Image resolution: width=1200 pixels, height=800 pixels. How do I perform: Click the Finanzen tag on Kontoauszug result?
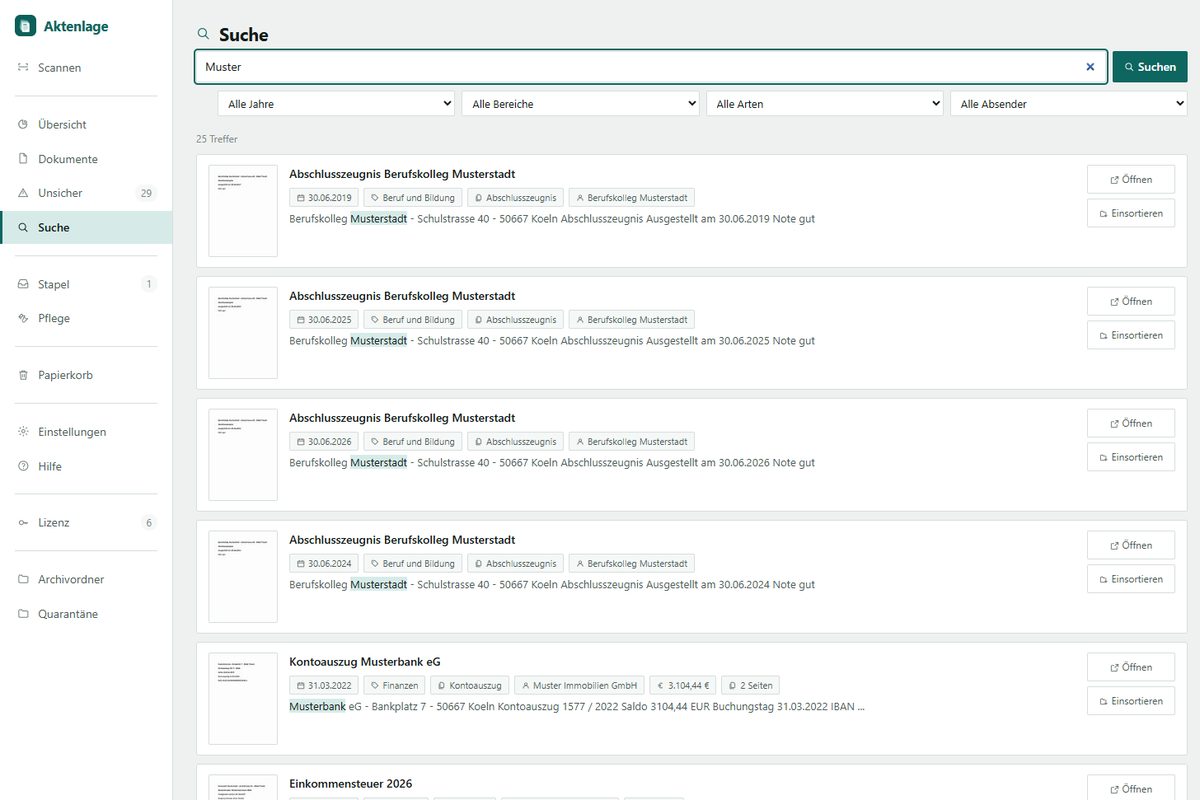394,686
